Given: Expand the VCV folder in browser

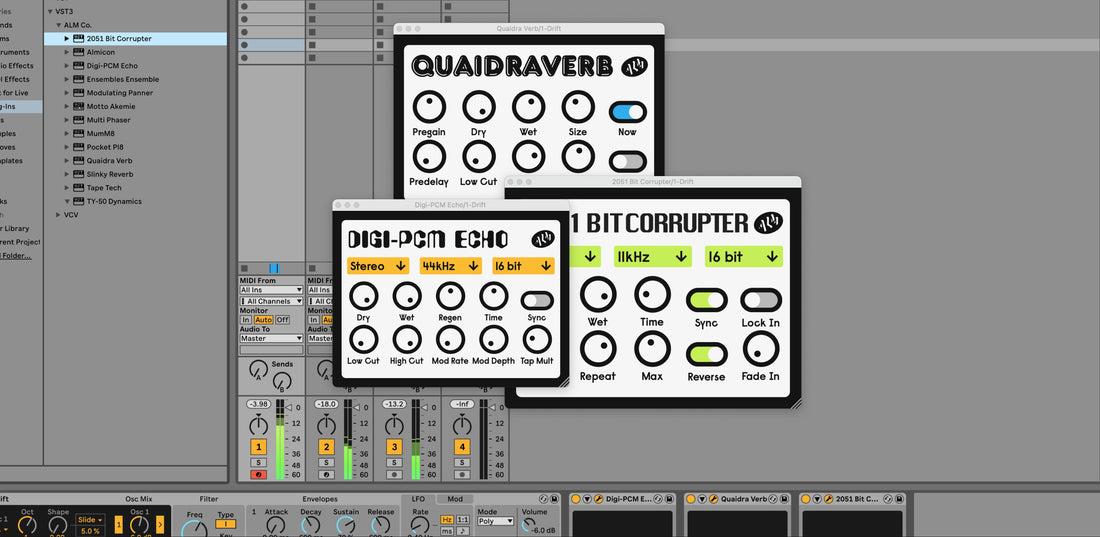Looking at the screenshot, I should (x=58, y=215).
